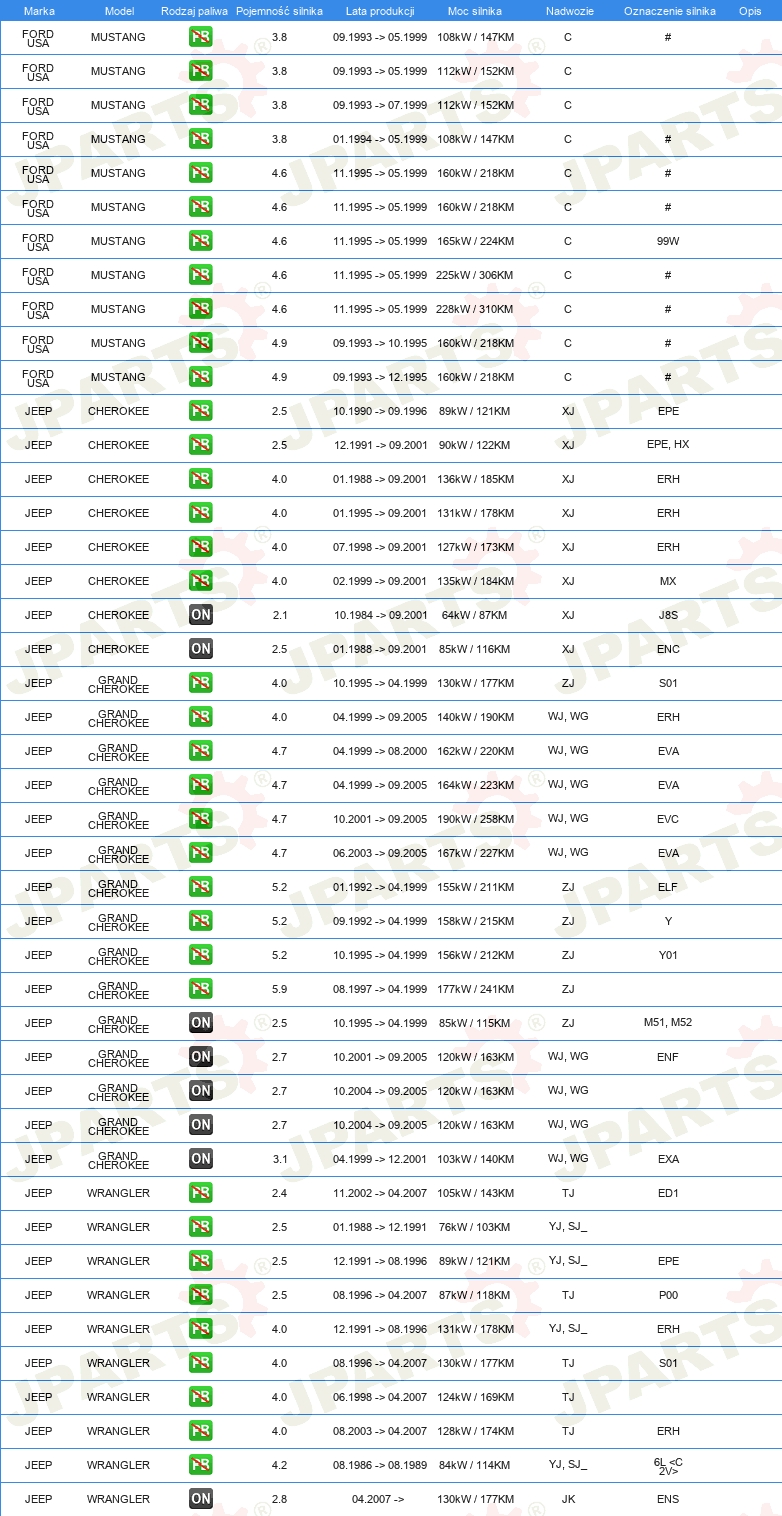
Task: Click engine code EPE, HX
Action: coord(668,445)
